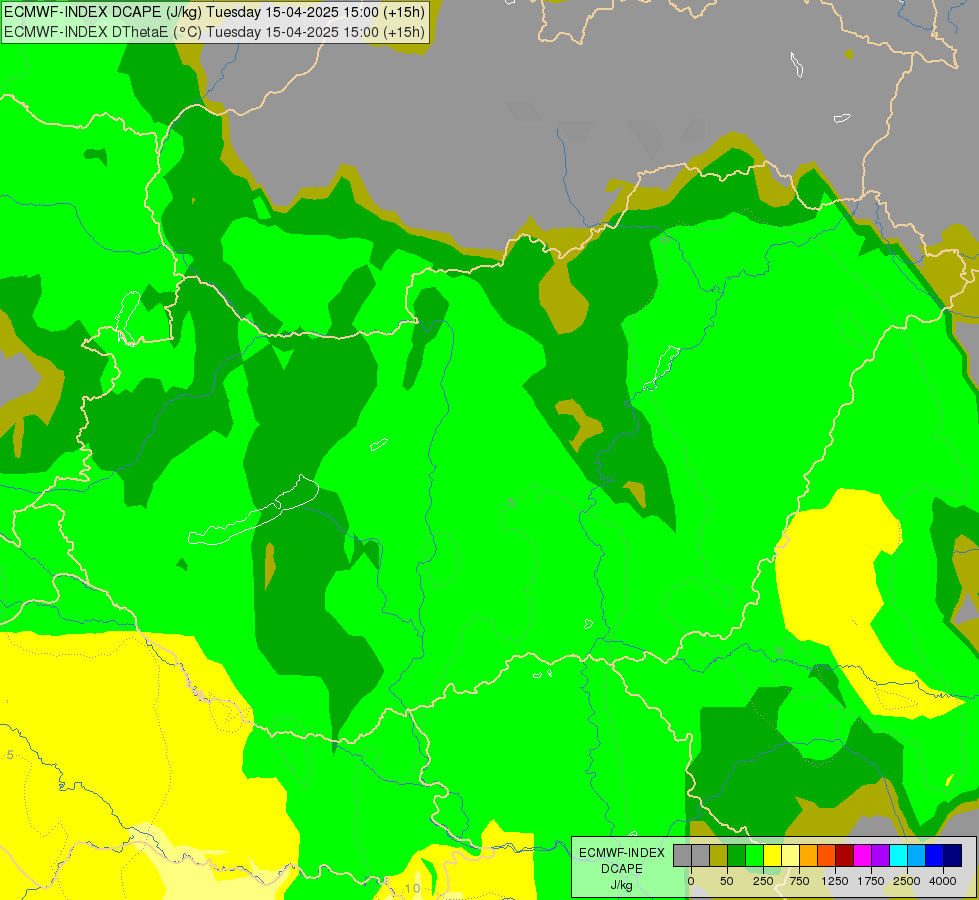The width and height of the screenshot is (979, 900).
Task: Click the pure blue legend swatch
Action: click(935, 856)
